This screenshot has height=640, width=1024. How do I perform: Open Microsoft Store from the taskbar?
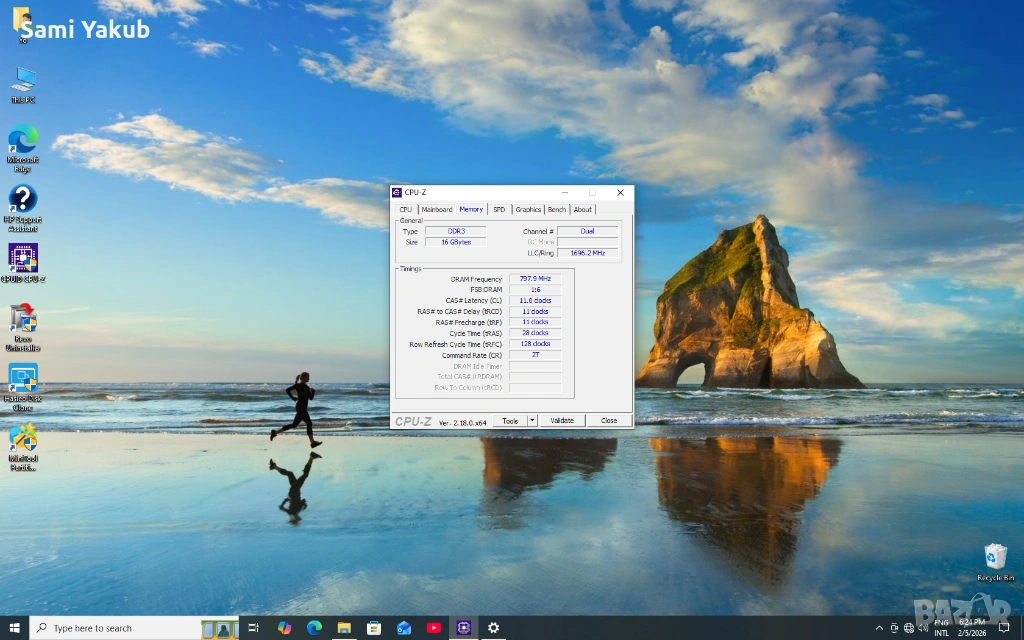coord(374,628)
